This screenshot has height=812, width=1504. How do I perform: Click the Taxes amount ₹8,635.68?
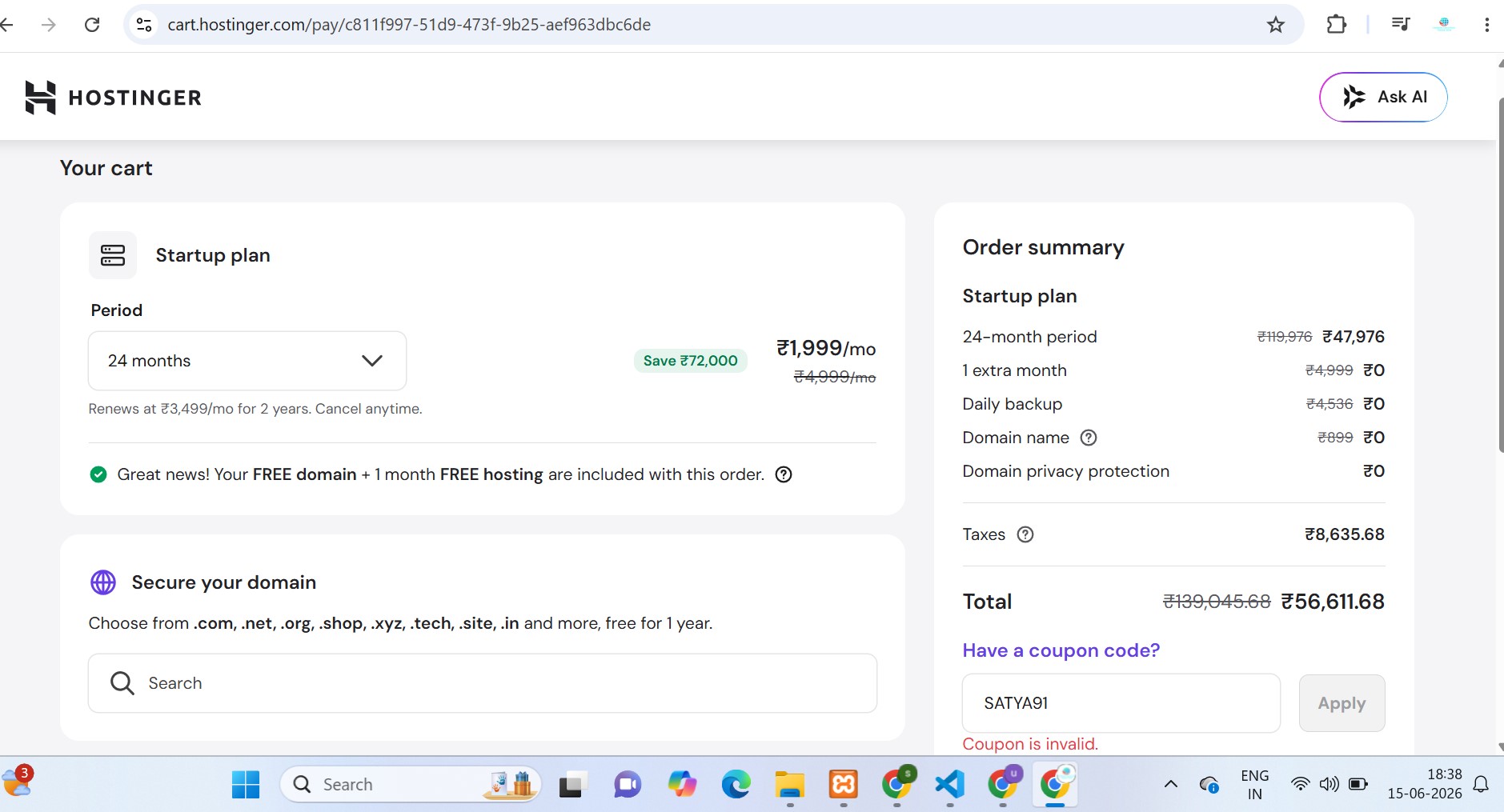[1345, 534]
